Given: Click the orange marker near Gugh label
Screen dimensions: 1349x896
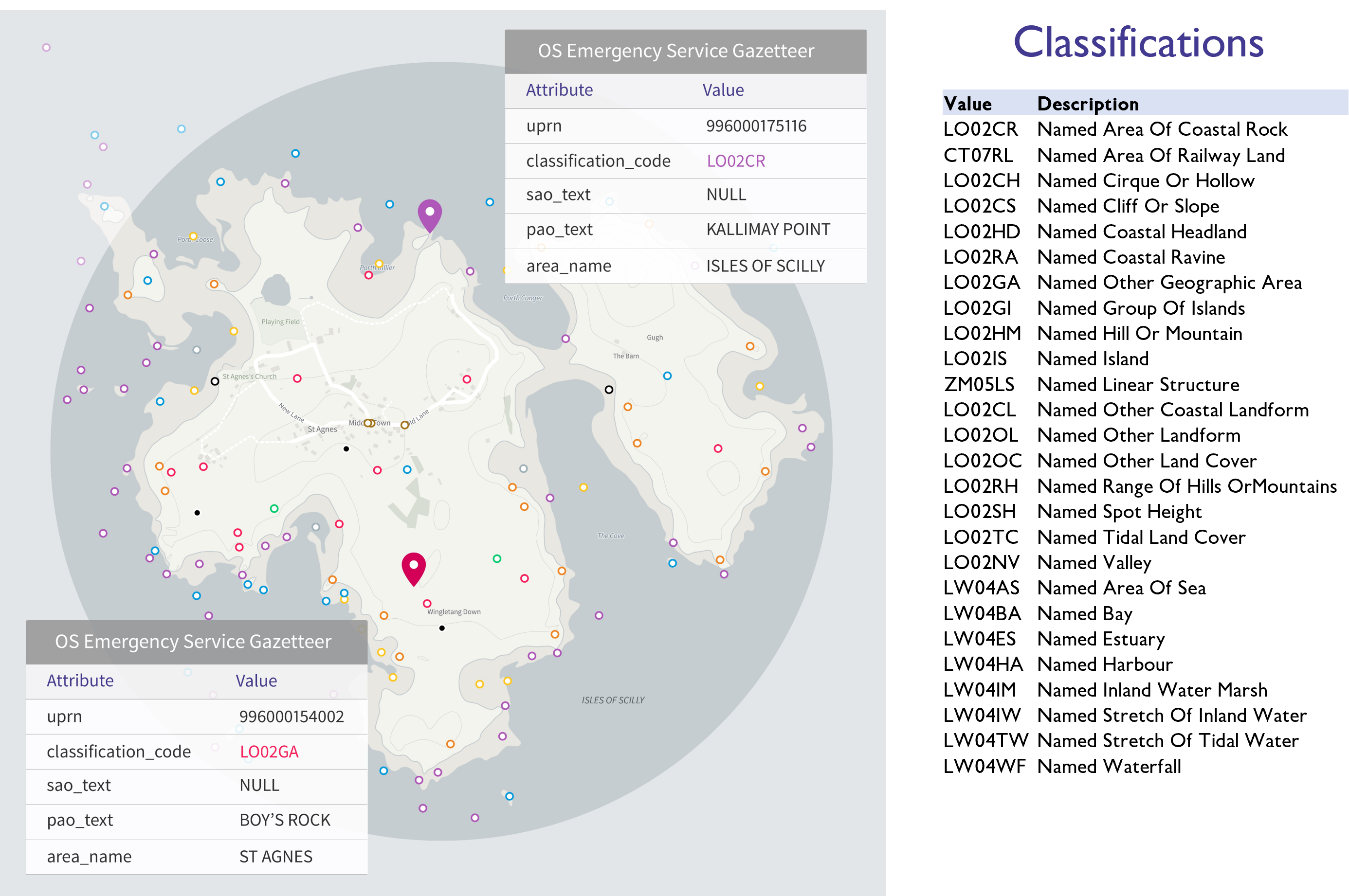Looking at the screenshot, I should 749,345.
